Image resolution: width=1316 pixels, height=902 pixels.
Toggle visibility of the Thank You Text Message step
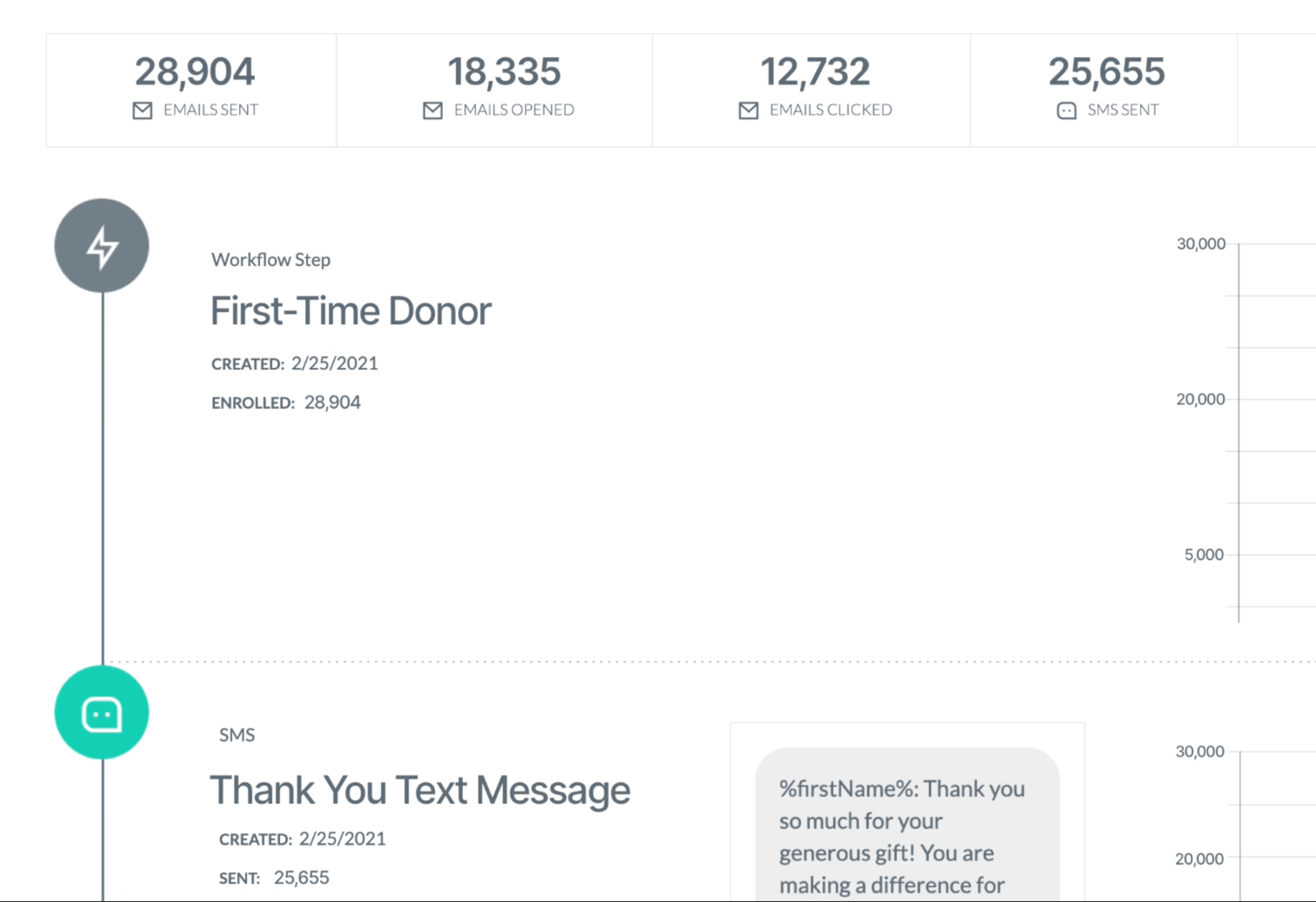tap(102, 712)
